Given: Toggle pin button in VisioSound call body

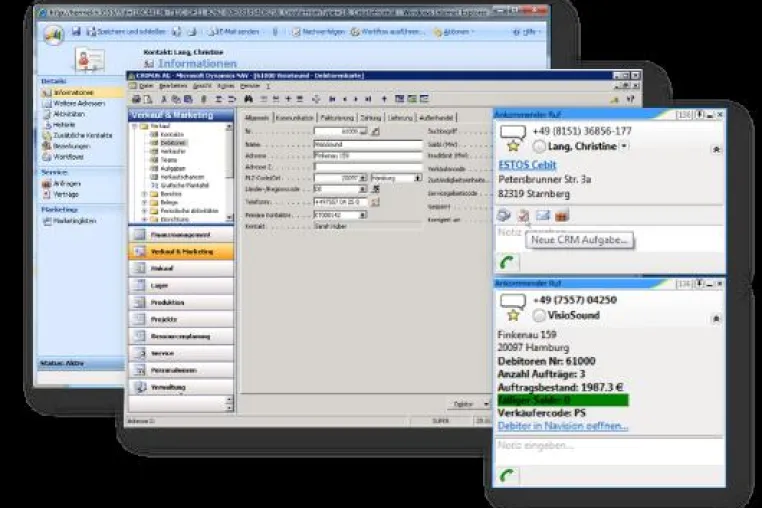Looking at the screenshot, I should pos(716,319).
